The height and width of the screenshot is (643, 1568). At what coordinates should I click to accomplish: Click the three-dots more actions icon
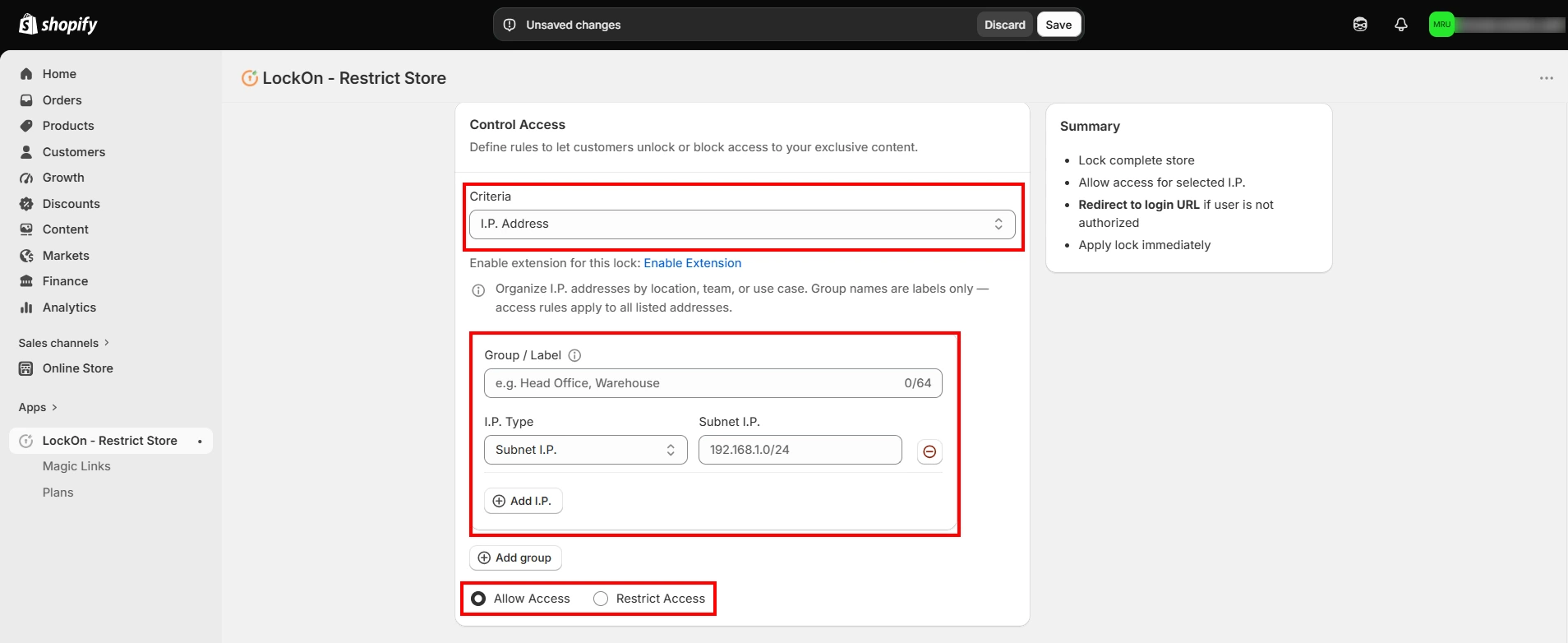pyautogui.click(x=1547, y=78)
